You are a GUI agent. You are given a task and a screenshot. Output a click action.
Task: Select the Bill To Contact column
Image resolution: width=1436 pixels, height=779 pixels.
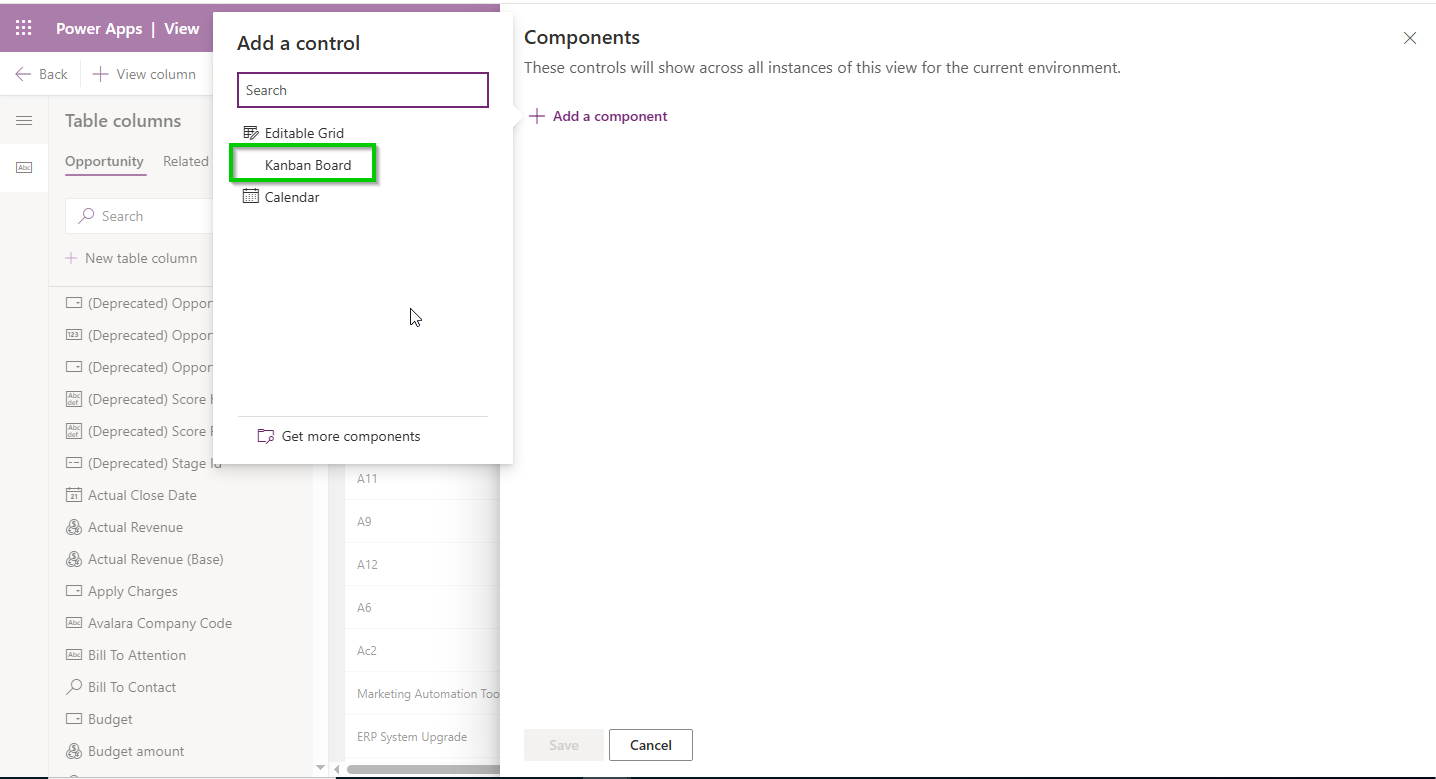[x=131, y=687]
